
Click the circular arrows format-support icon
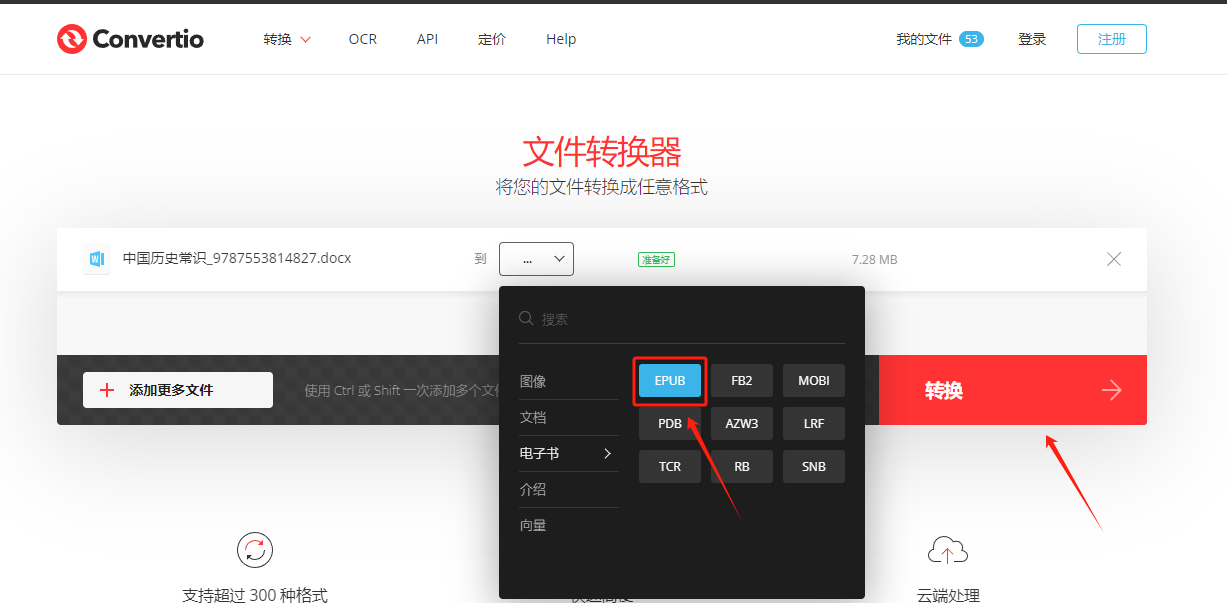254,550
